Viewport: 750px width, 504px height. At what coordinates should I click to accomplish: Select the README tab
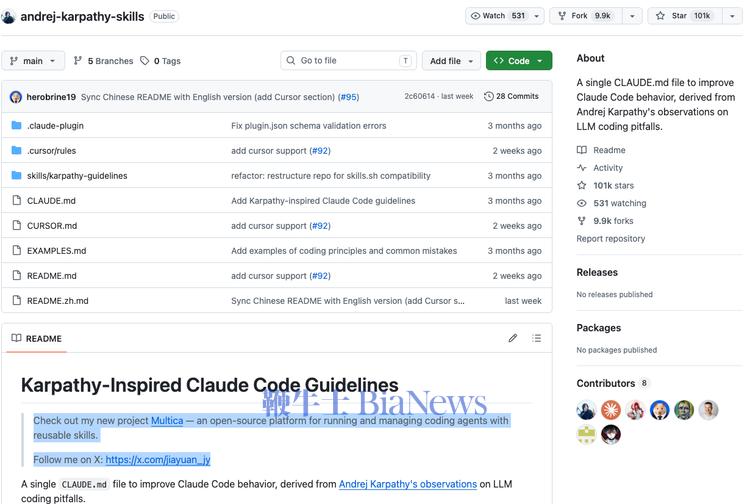click(36, 339)
